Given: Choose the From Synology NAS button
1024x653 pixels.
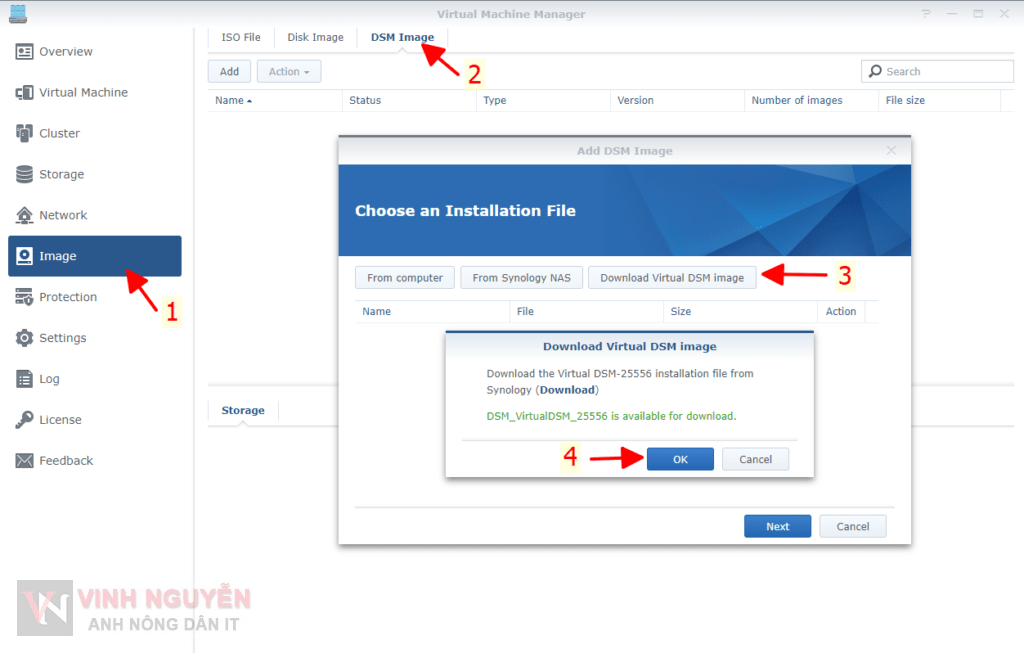Looking at the screenshot, I should click(x=522, y=278).
